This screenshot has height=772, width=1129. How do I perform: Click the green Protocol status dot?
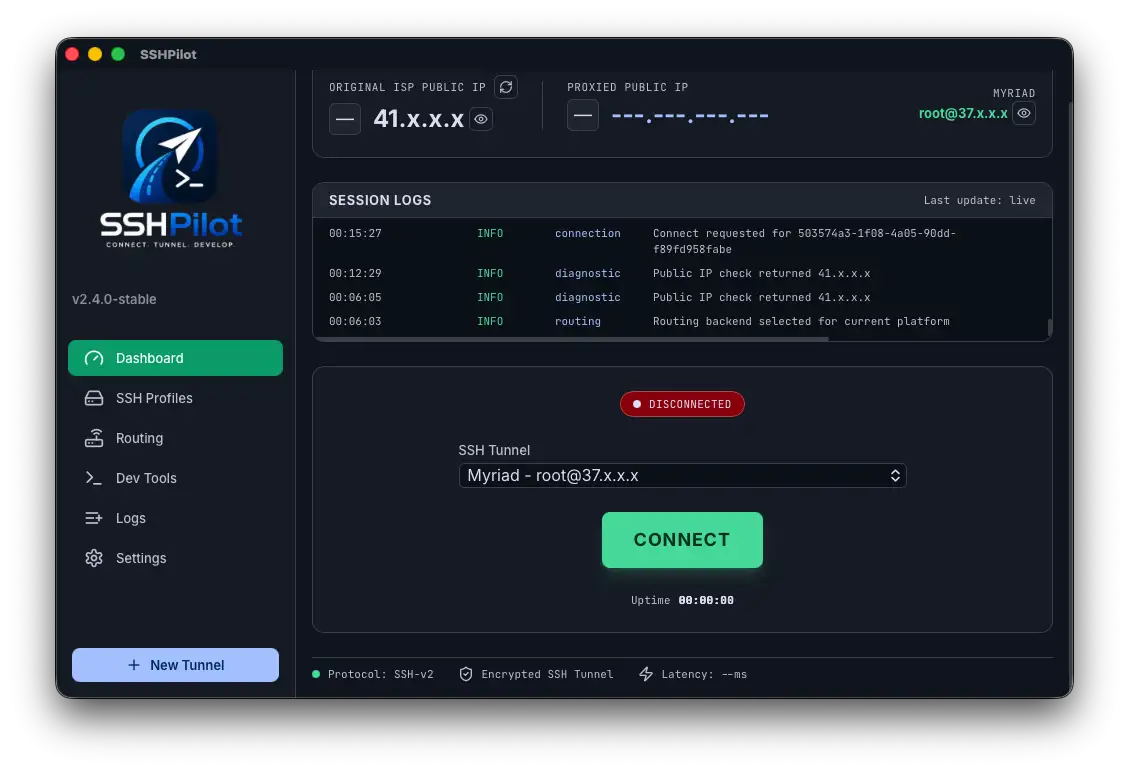pos(316,674)
